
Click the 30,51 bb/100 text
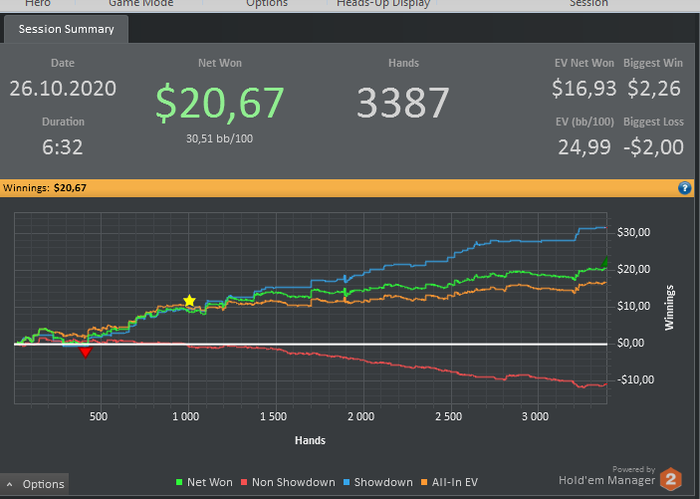pyautogui.click(x=219, y=139)
